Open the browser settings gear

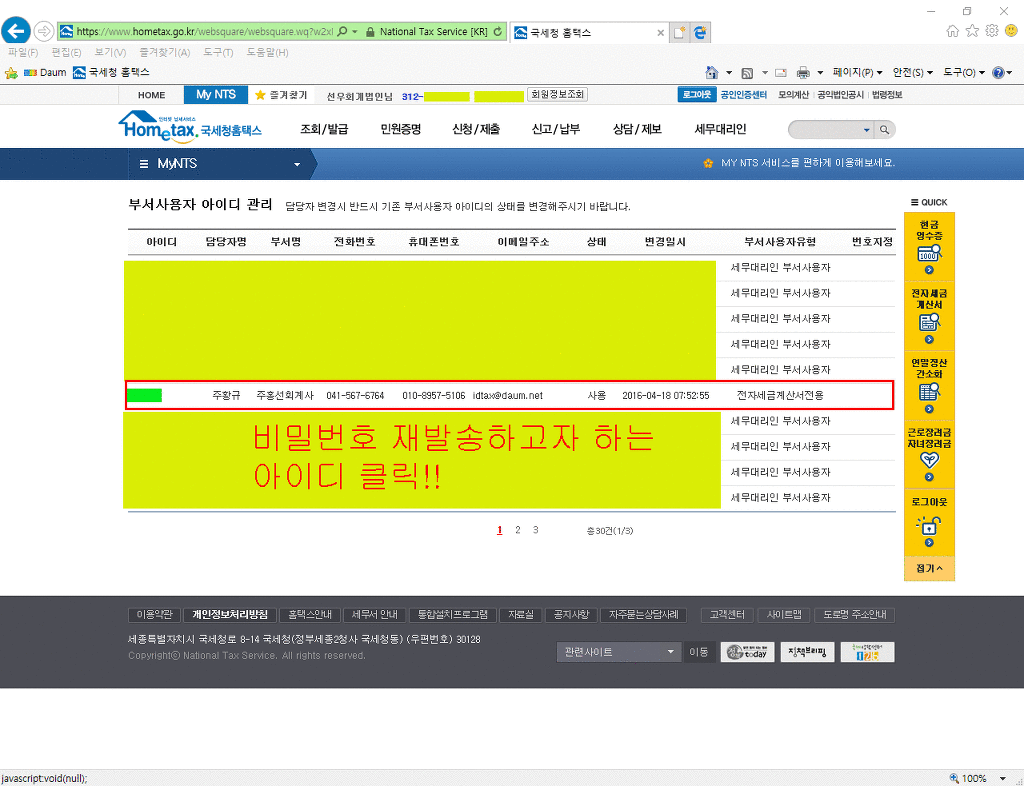pos(992,31)
